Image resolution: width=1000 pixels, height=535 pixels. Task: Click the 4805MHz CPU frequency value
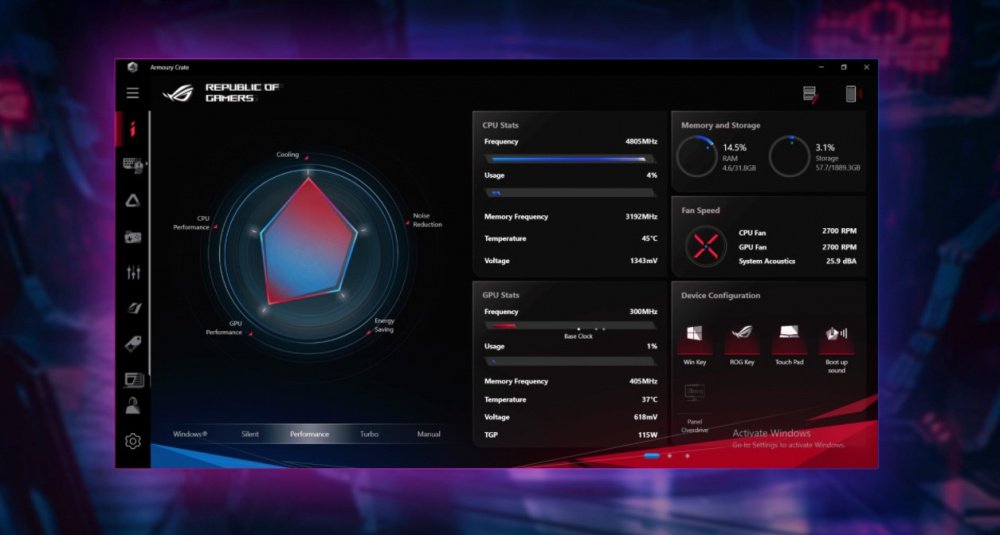coord(641,142)
